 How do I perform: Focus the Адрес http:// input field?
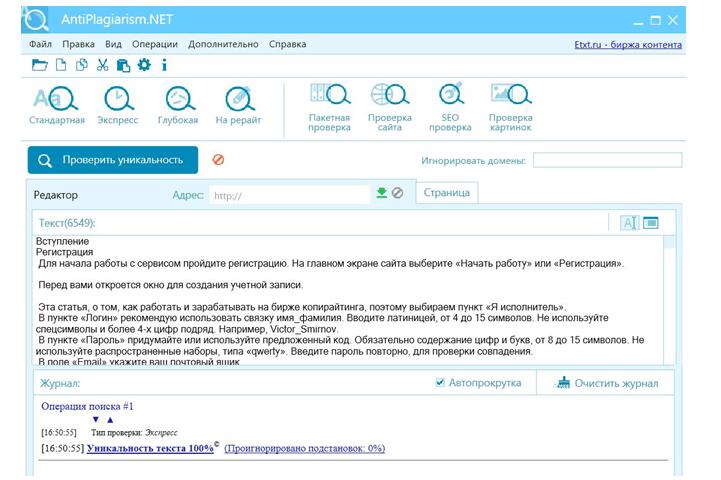tap(290, 195)
